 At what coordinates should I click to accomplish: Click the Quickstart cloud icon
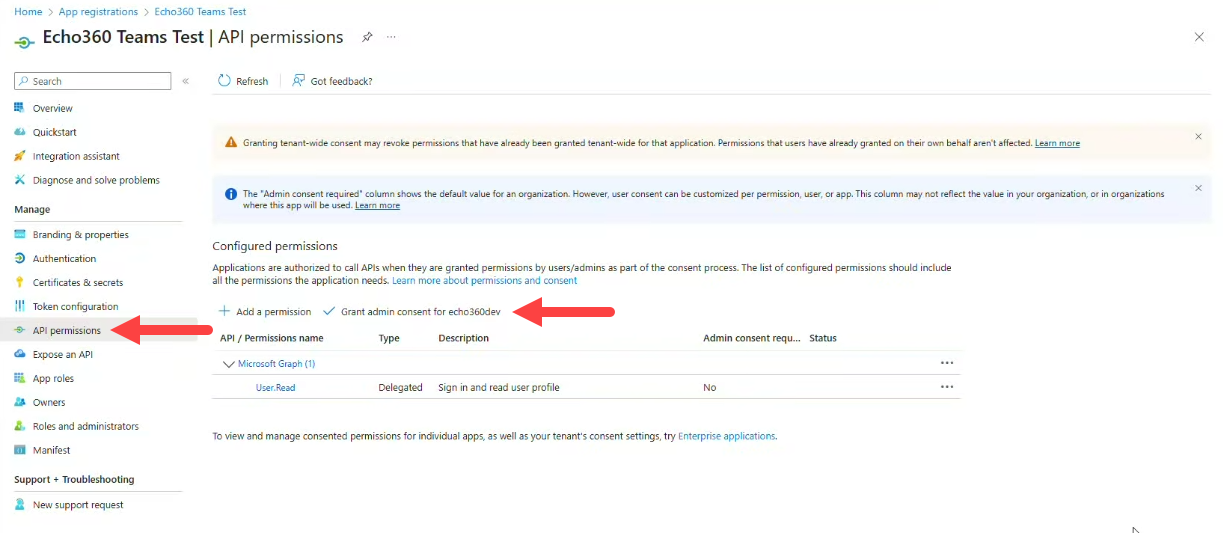point(20,132)
